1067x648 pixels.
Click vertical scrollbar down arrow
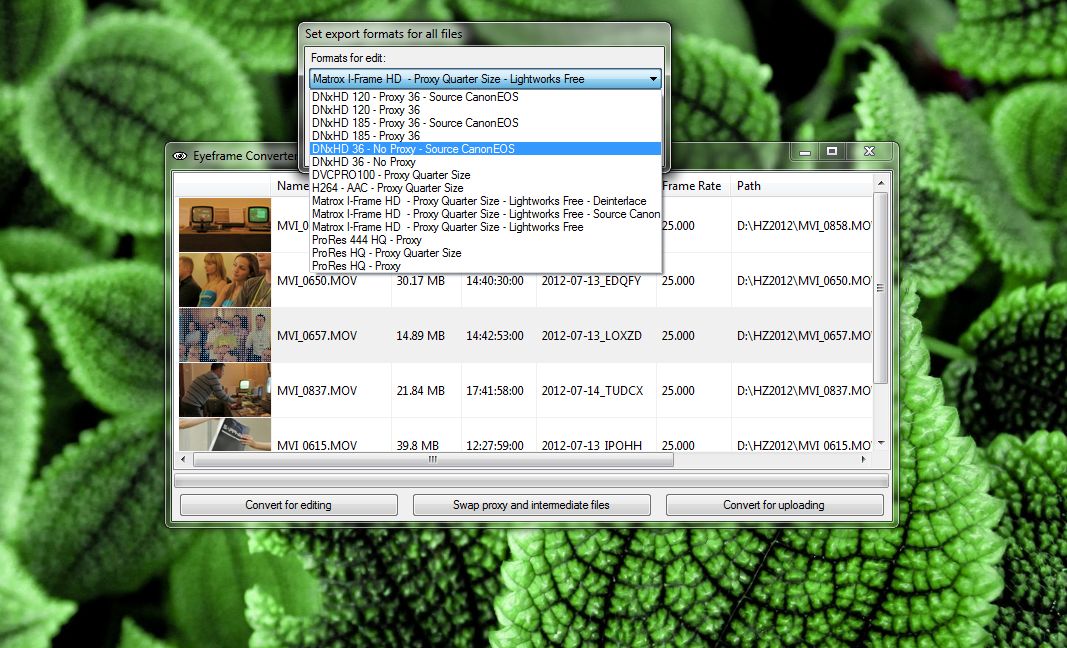pyautogui.click(x=881, y=444)
